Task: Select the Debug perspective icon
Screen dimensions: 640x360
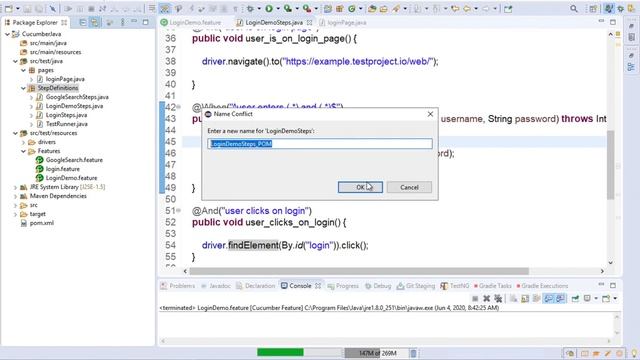Action: [x=621, y=9]
